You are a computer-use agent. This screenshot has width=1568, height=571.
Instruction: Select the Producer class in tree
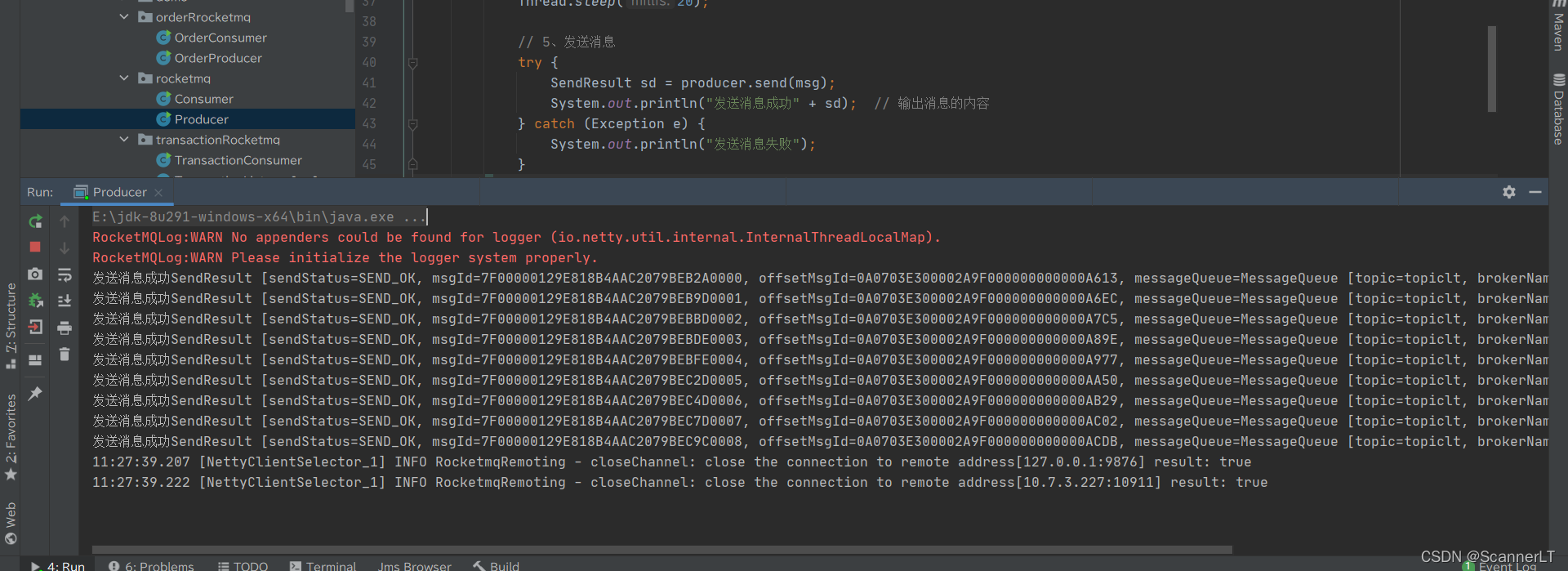[x=202, y=119]
